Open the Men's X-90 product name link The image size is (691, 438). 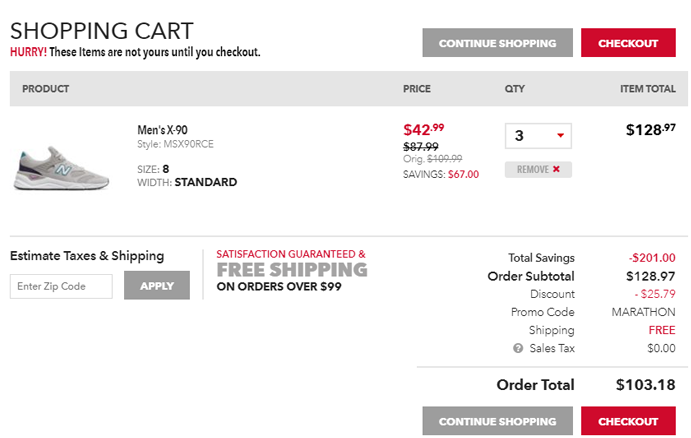tap(162, 130)
